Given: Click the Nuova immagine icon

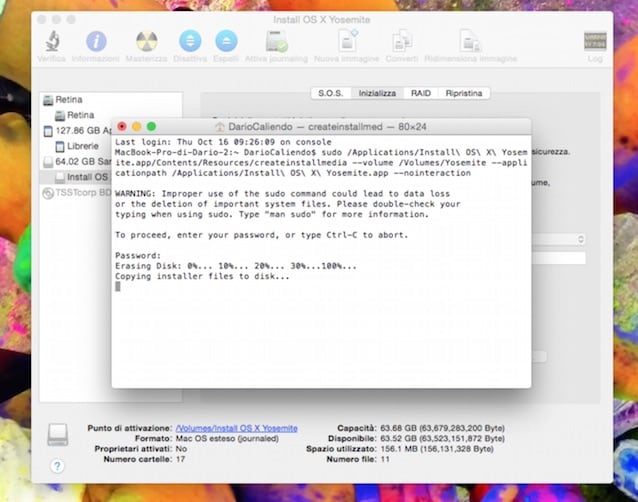Looking at the screenshot, I should (x=347, y=41).
